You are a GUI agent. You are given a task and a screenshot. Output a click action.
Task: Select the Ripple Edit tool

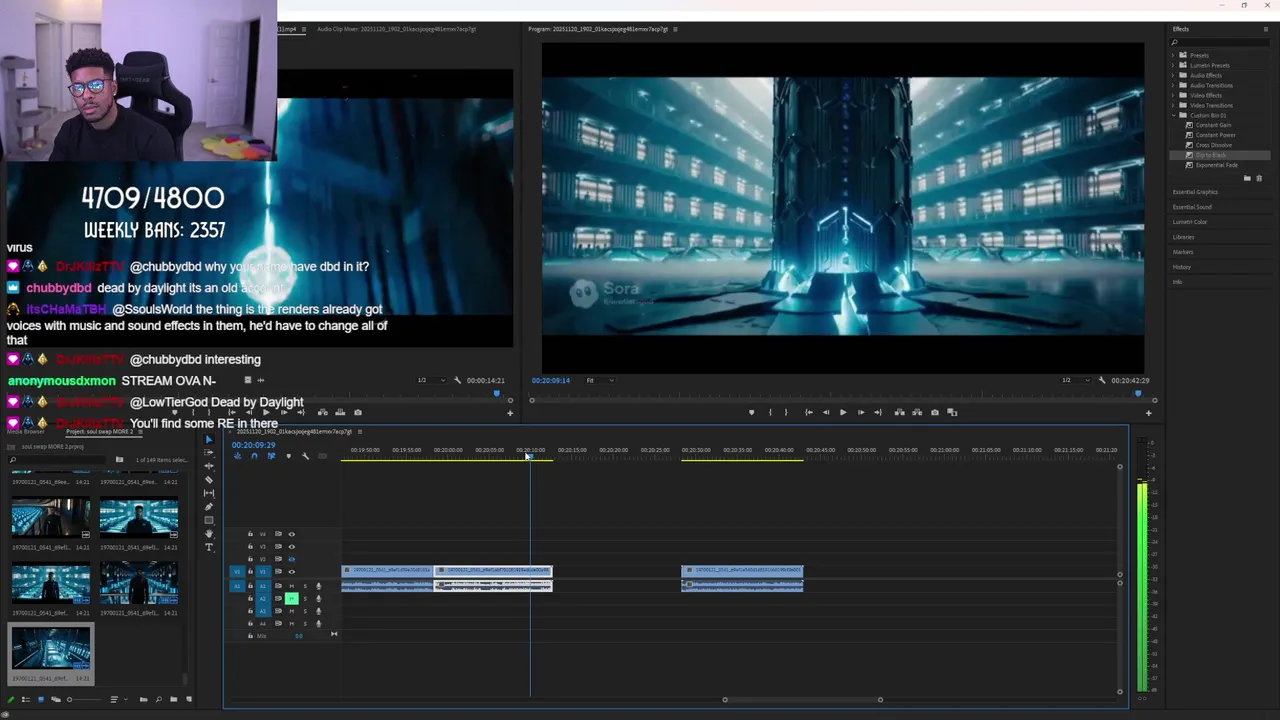pos(209,466)
